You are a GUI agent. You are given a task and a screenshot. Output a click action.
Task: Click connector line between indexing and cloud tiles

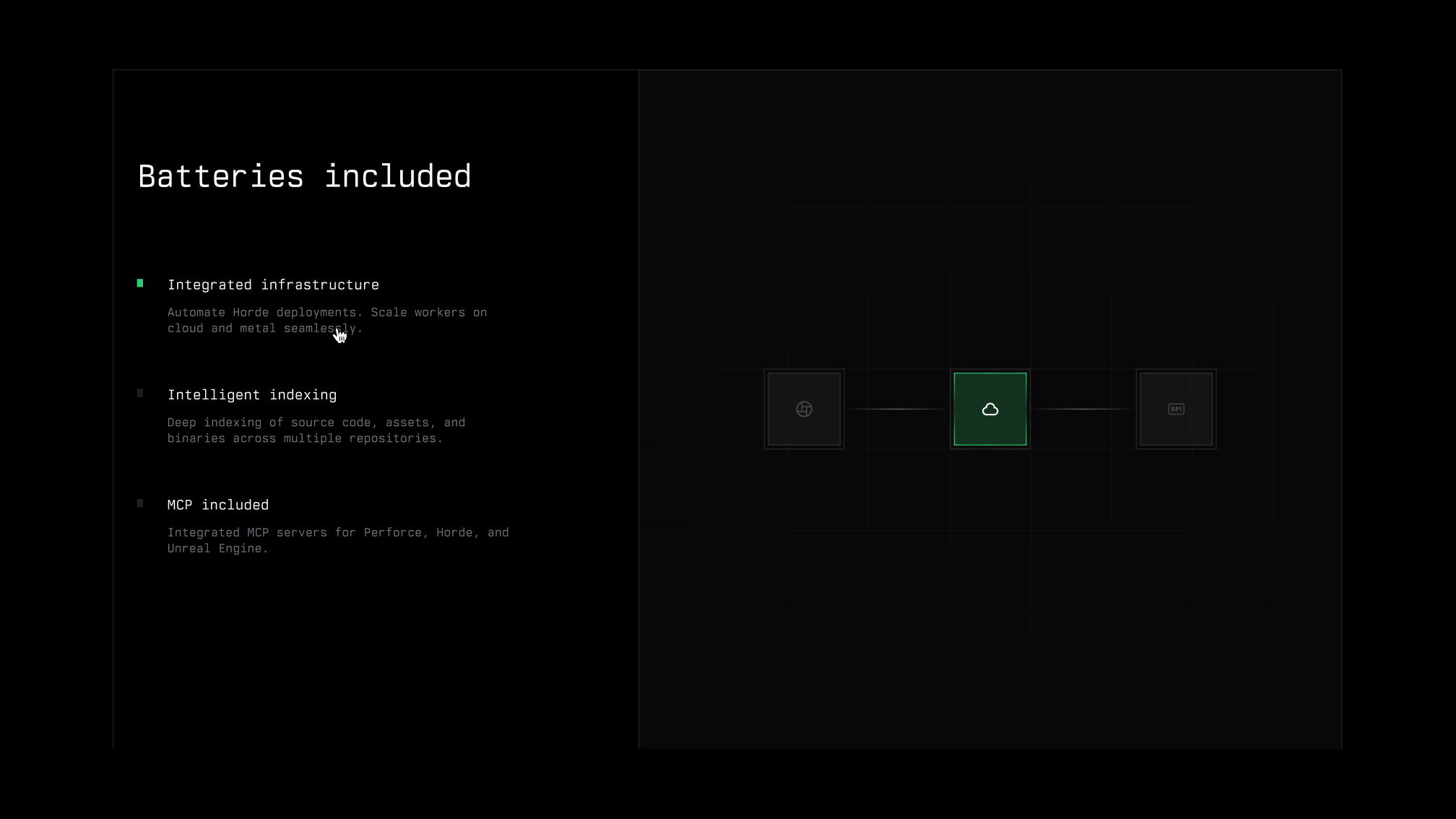[x=897, y=409]
